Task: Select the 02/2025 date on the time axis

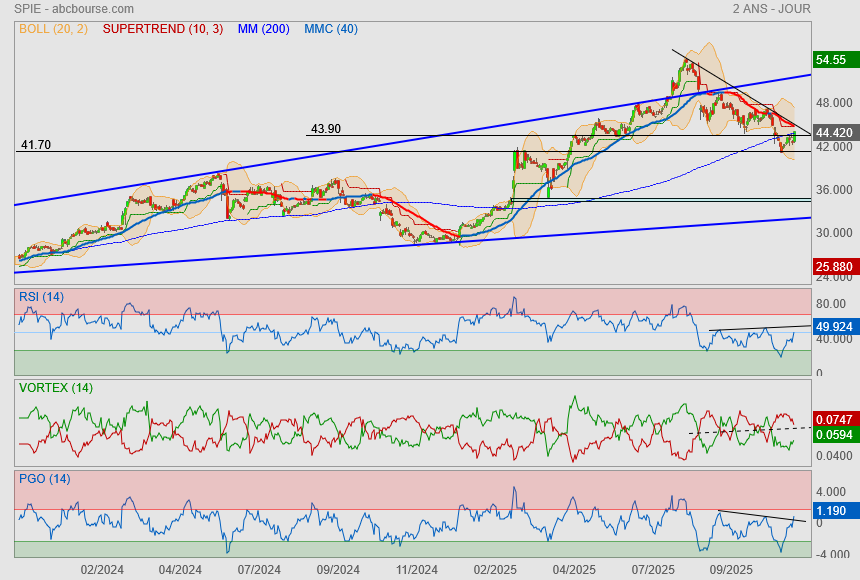Action: tap(495, 569)
